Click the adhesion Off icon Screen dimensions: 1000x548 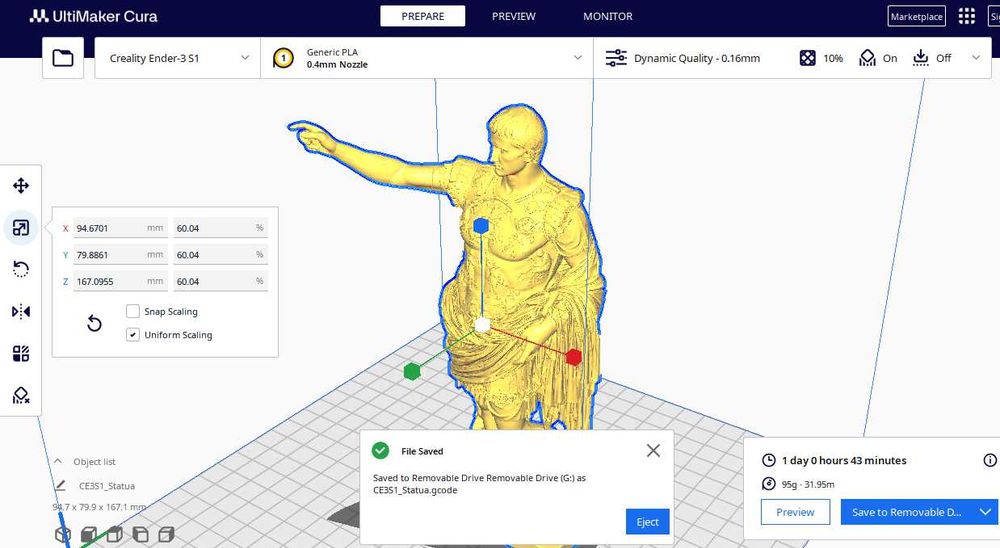tap(920, 58)
